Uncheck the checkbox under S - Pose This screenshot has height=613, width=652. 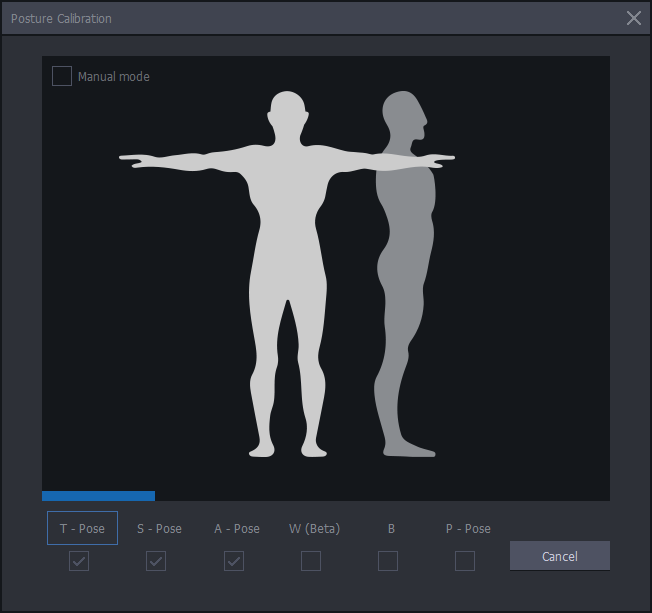click(156, 561)
